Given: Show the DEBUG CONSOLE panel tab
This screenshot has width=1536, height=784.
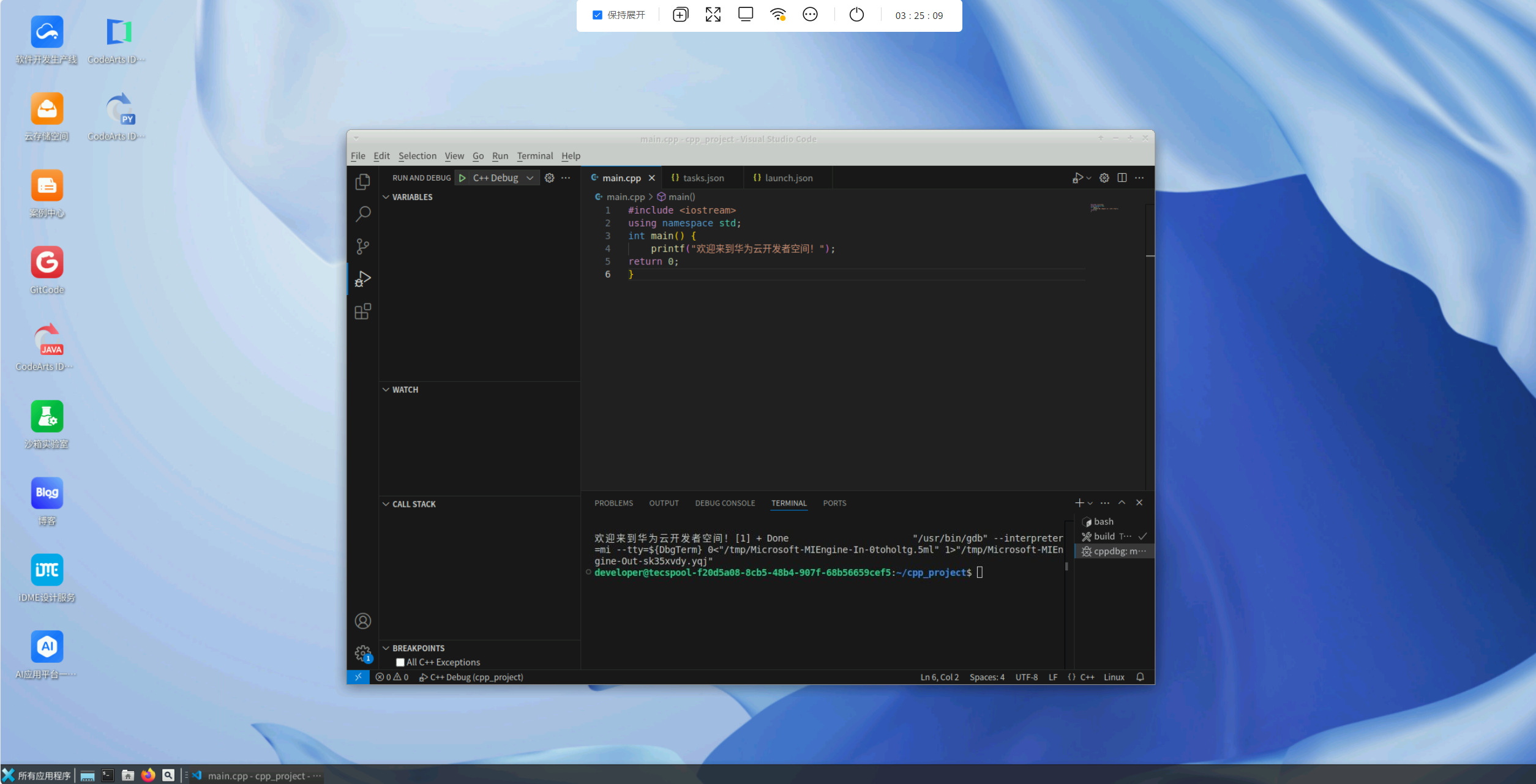Looking at the screenshot, I should click(x=725, y=503).
